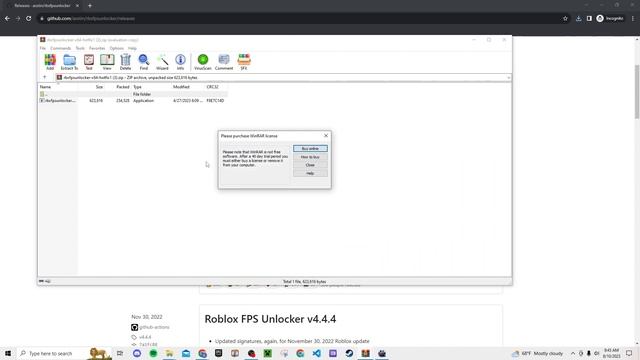Open the notification center icon

[x=629, y=353]
